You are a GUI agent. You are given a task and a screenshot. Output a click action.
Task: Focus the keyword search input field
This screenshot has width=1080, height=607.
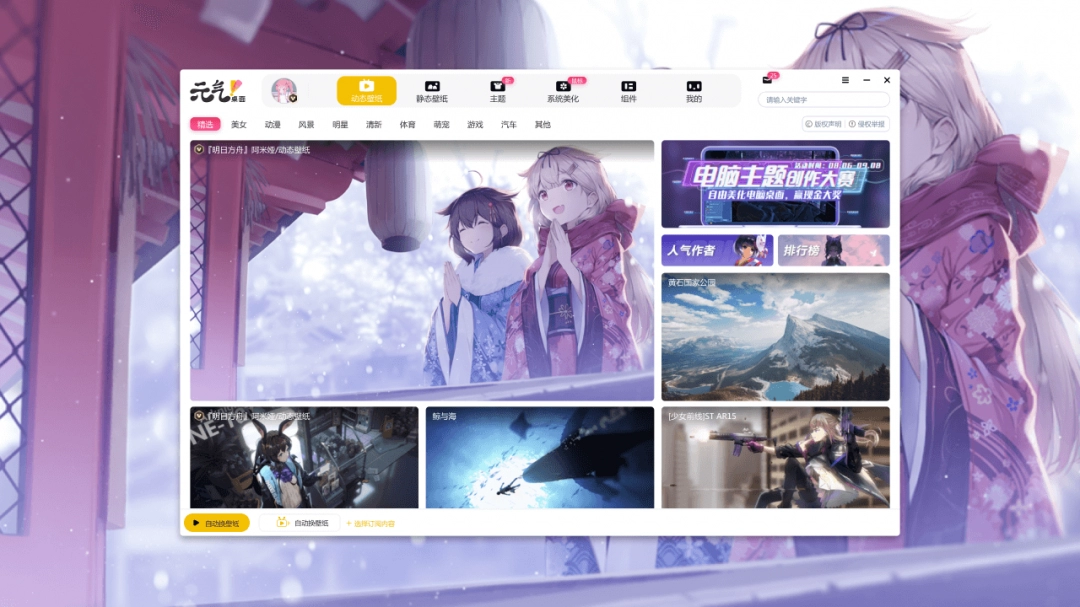point(824,100)
